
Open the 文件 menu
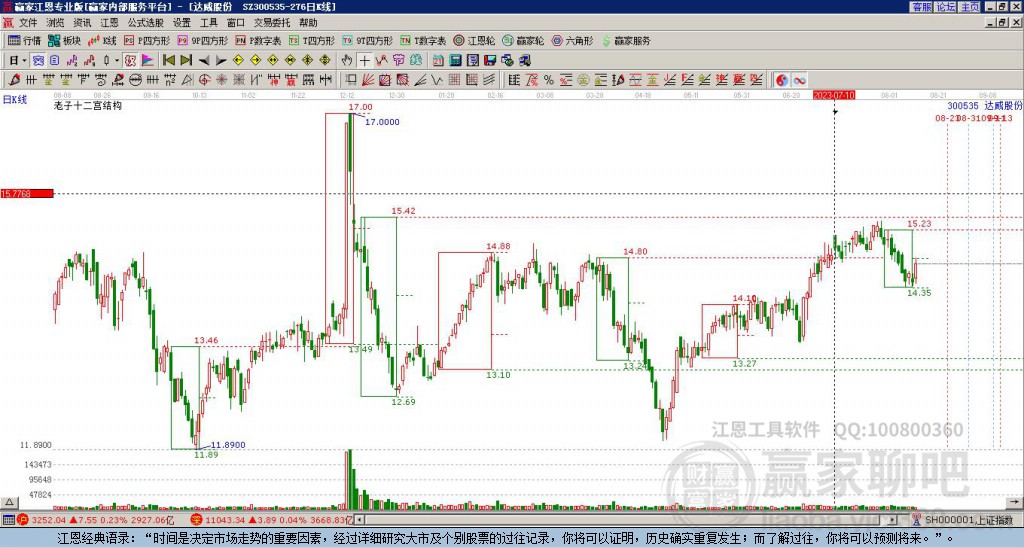tap(28, 23)
